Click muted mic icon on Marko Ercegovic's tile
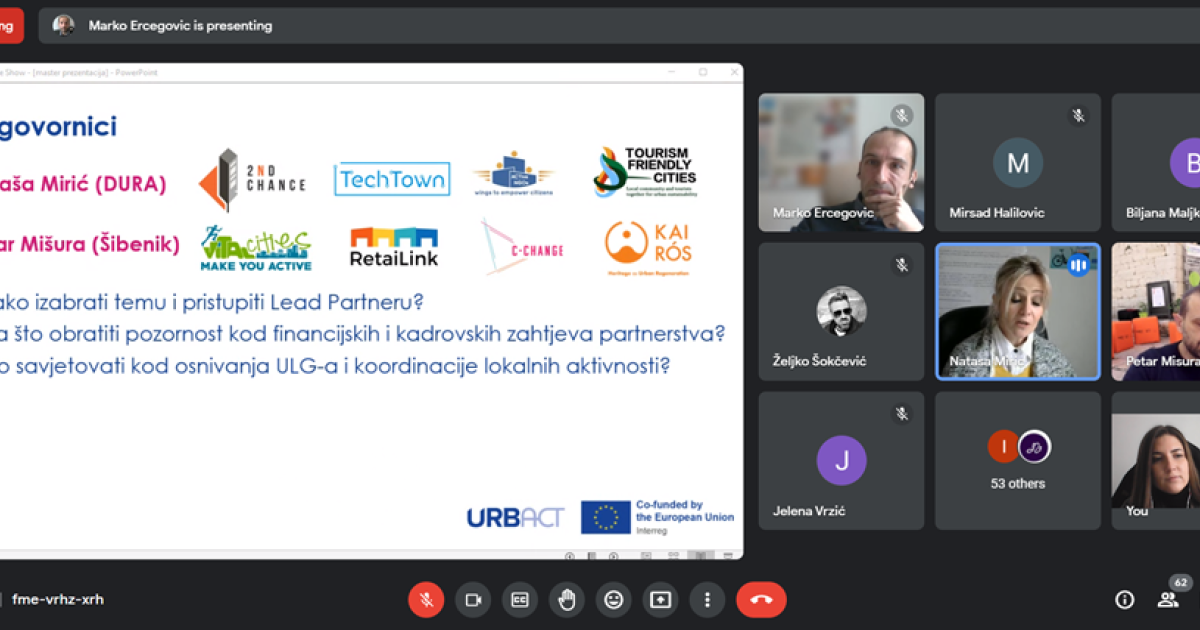Image resolution: width=1200 pixels, height=630 pixels. coord(902,116)
